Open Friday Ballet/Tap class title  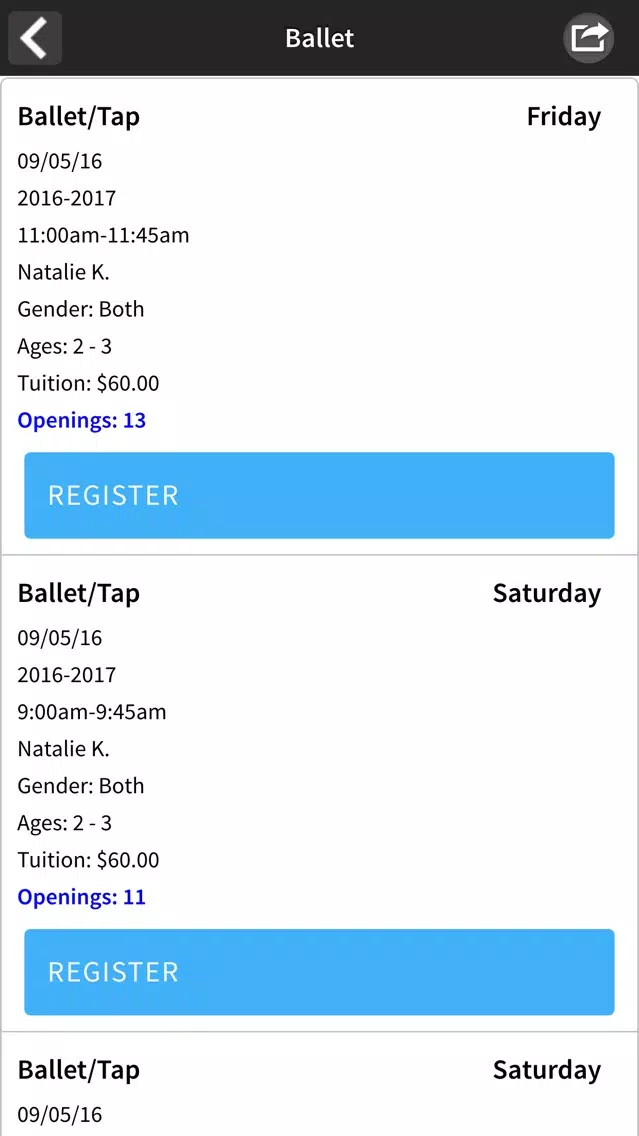78,117
